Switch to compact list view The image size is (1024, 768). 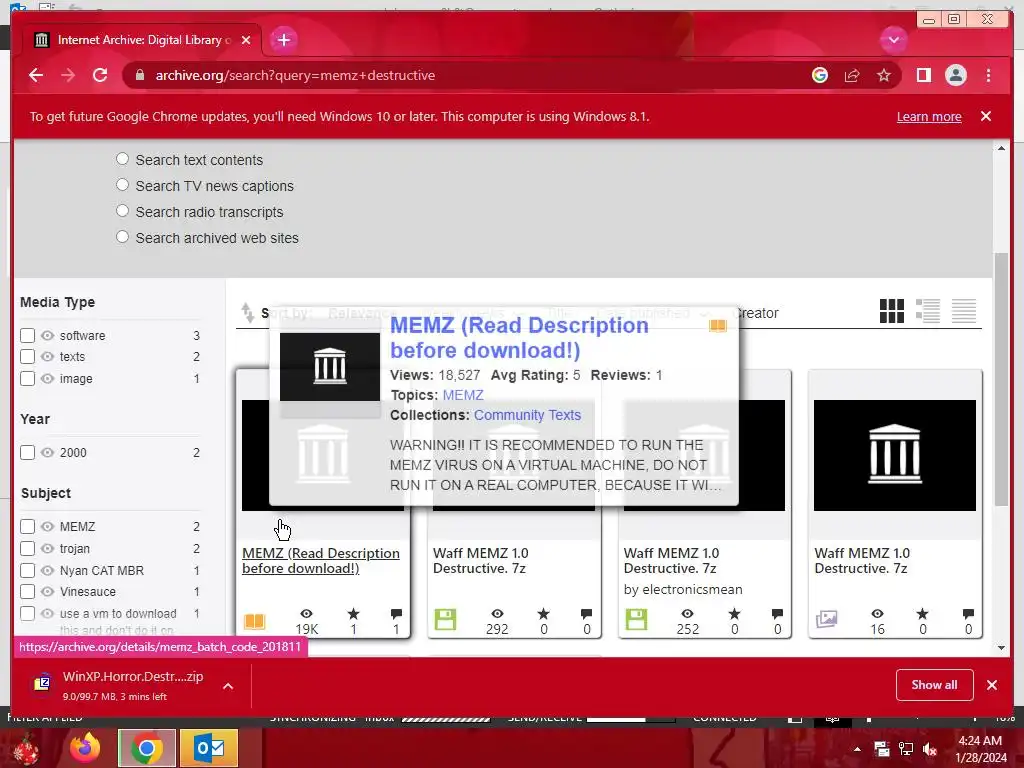tap(963, 312)
